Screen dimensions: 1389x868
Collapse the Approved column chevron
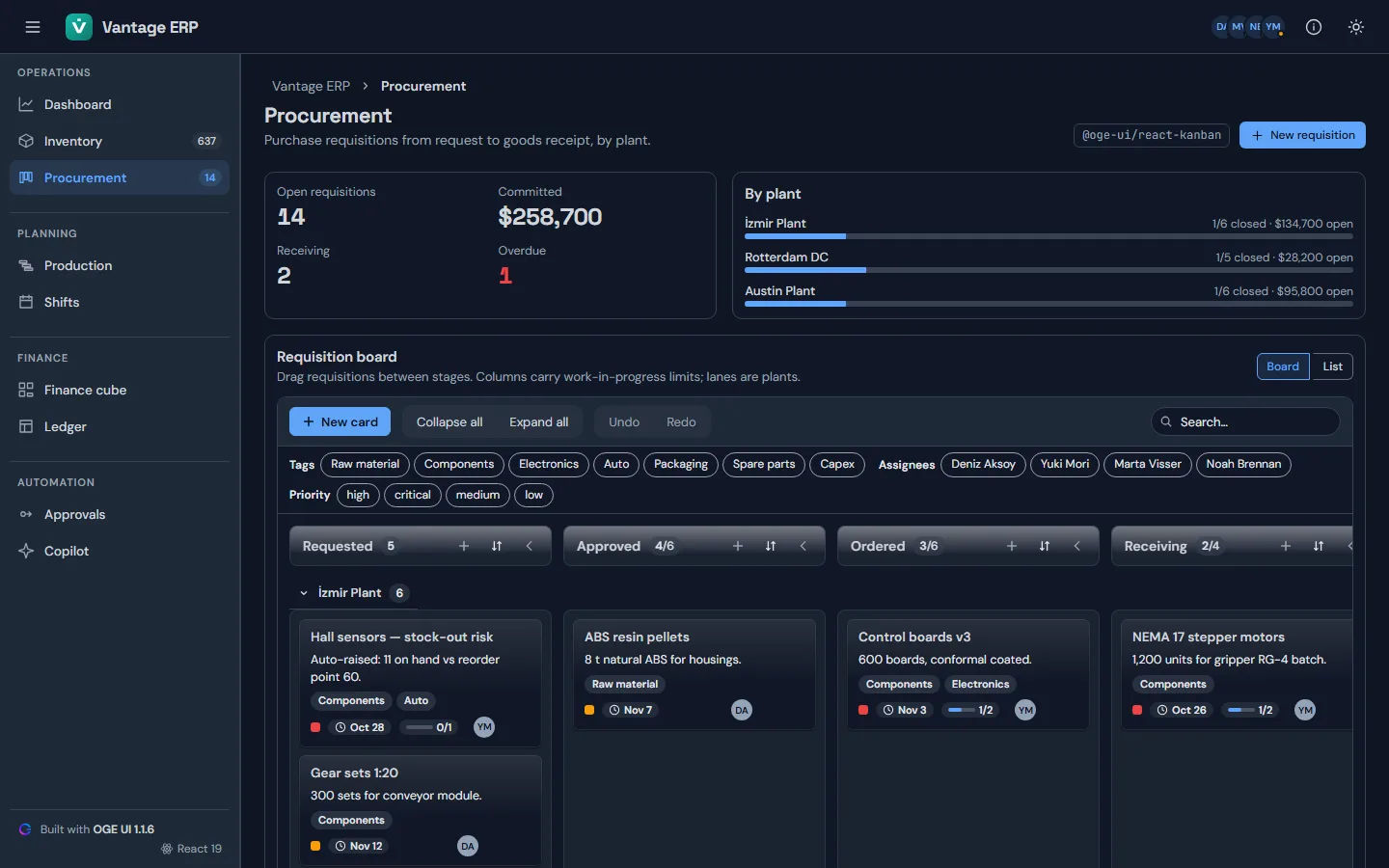pos(803,546)
